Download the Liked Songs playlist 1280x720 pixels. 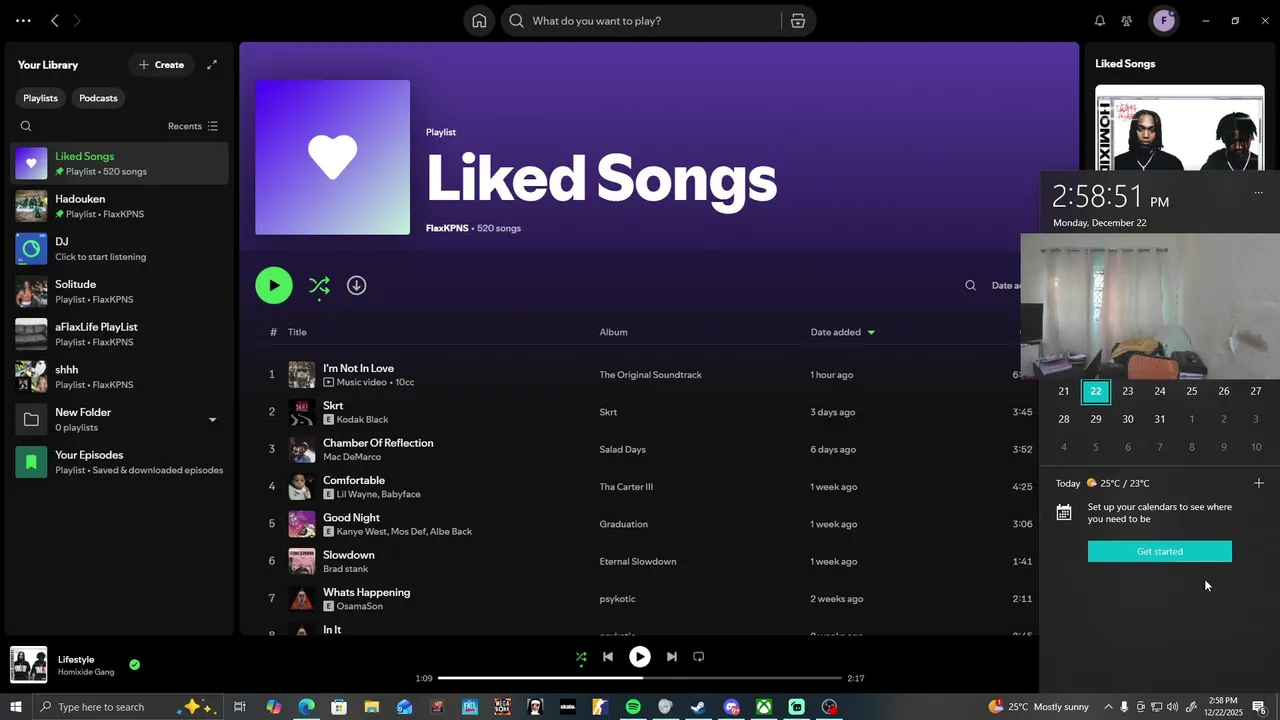click(x=357, y=286)
